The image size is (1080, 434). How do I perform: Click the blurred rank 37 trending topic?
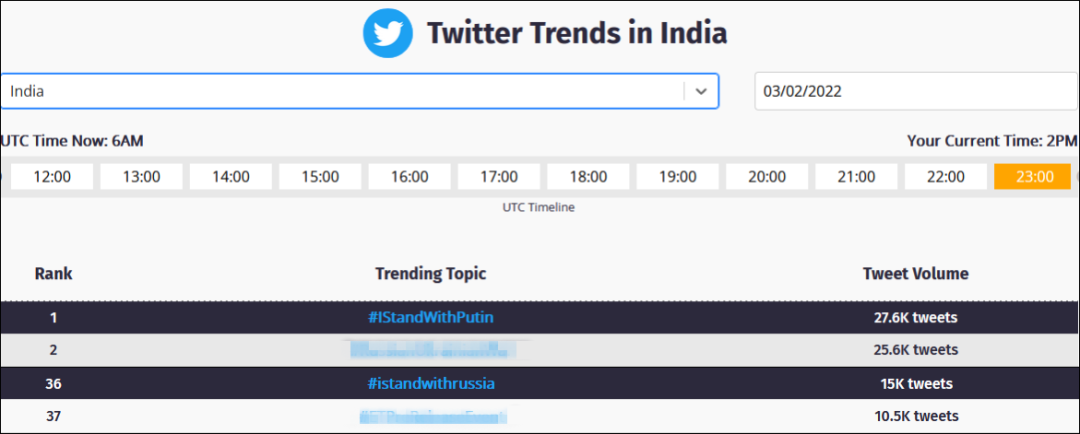[433, 416]
